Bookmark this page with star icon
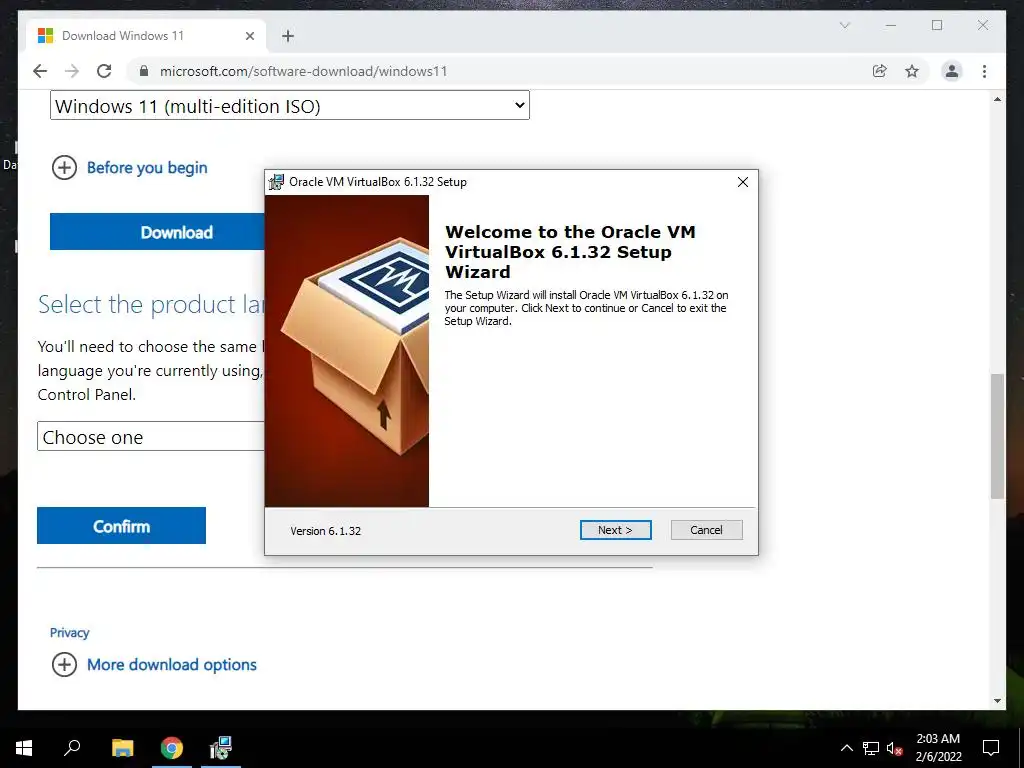 [x=912, y=71]
